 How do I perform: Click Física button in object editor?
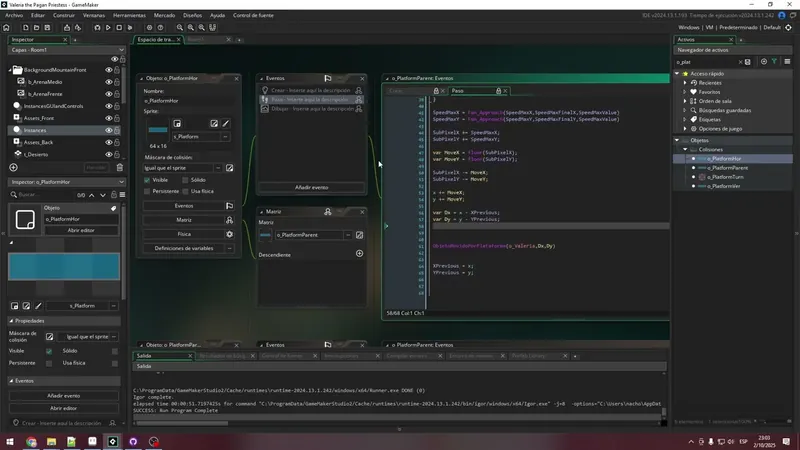click(x=184, y=234)
